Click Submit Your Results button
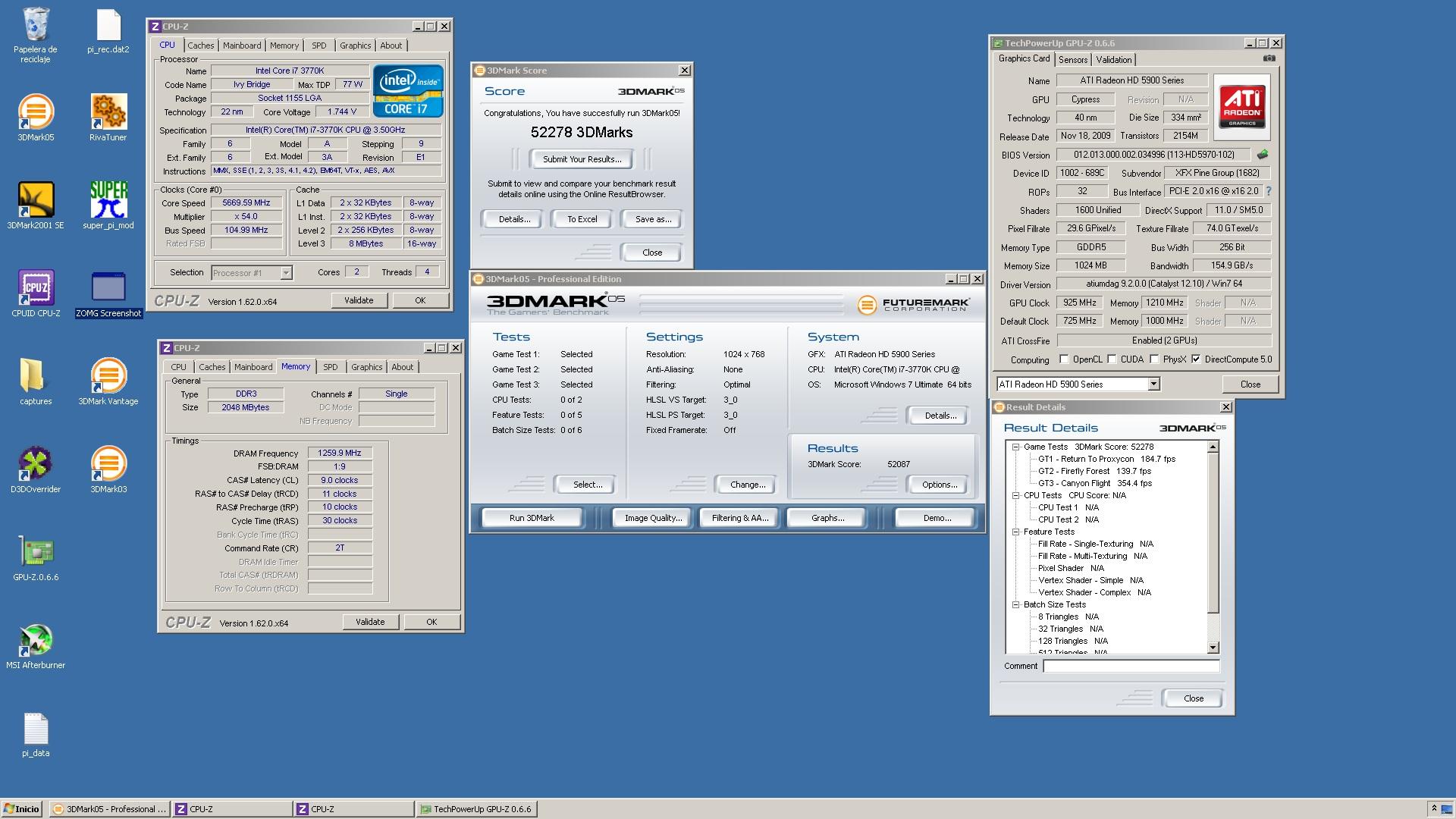1456x819 pixels. 582,159
